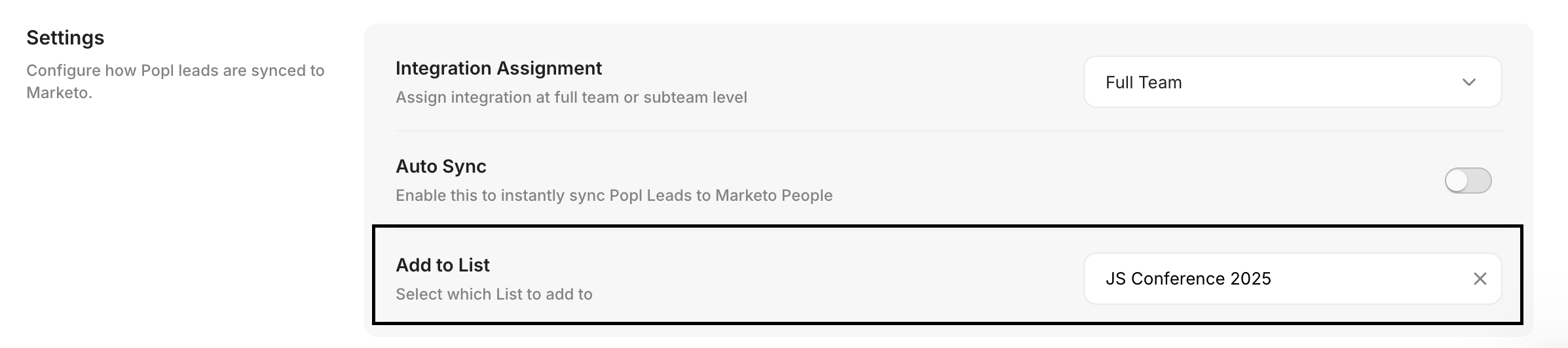
Task: Clear the JS Conference 2025 selection
Action: [x=1480, y=279]
